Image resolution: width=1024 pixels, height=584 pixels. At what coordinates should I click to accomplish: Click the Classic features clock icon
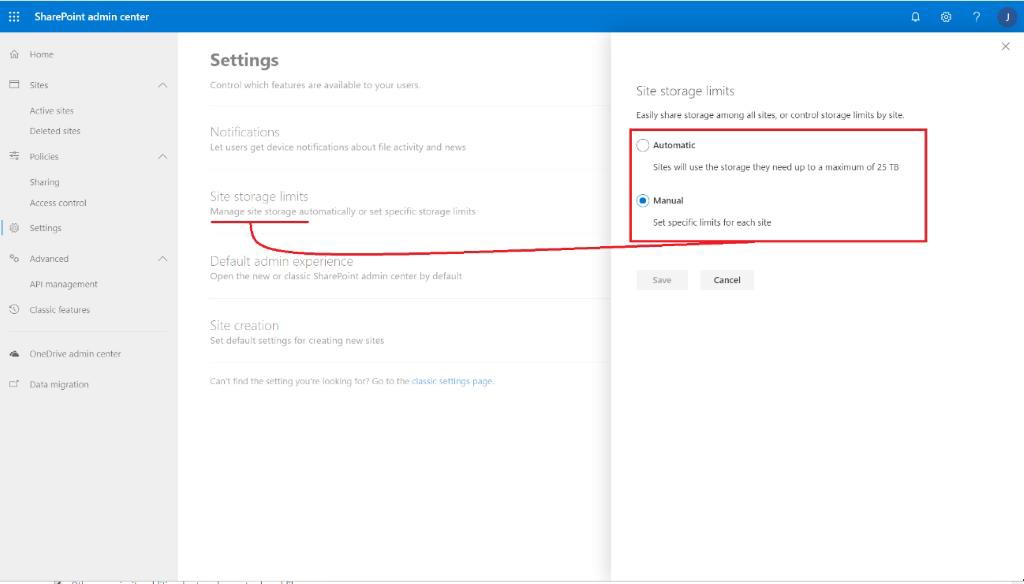coord(14,310)
